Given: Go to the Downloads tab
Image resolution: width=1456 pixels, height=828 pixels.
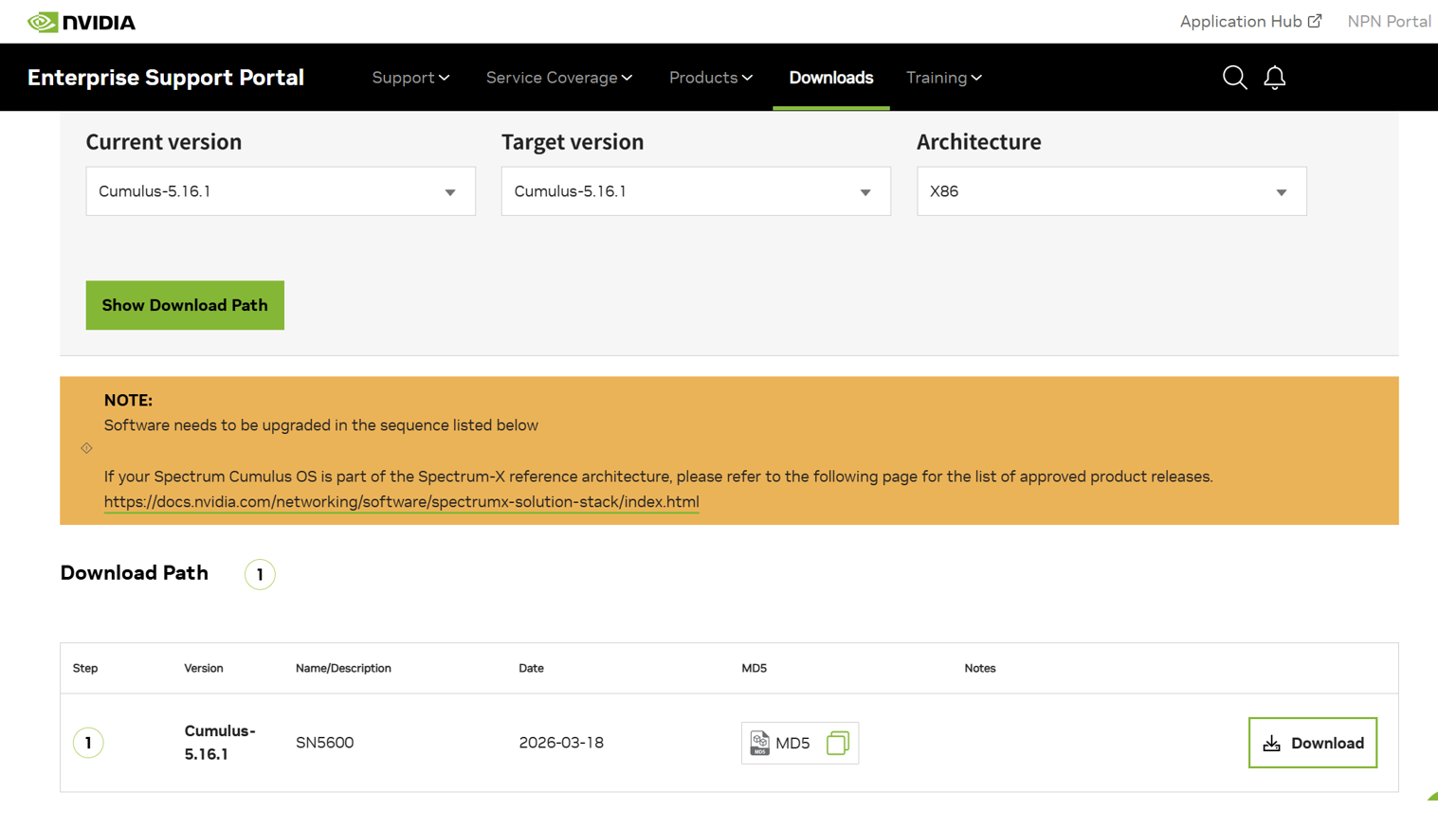Looking at the screenshot, I should click(x=831, y=78).
